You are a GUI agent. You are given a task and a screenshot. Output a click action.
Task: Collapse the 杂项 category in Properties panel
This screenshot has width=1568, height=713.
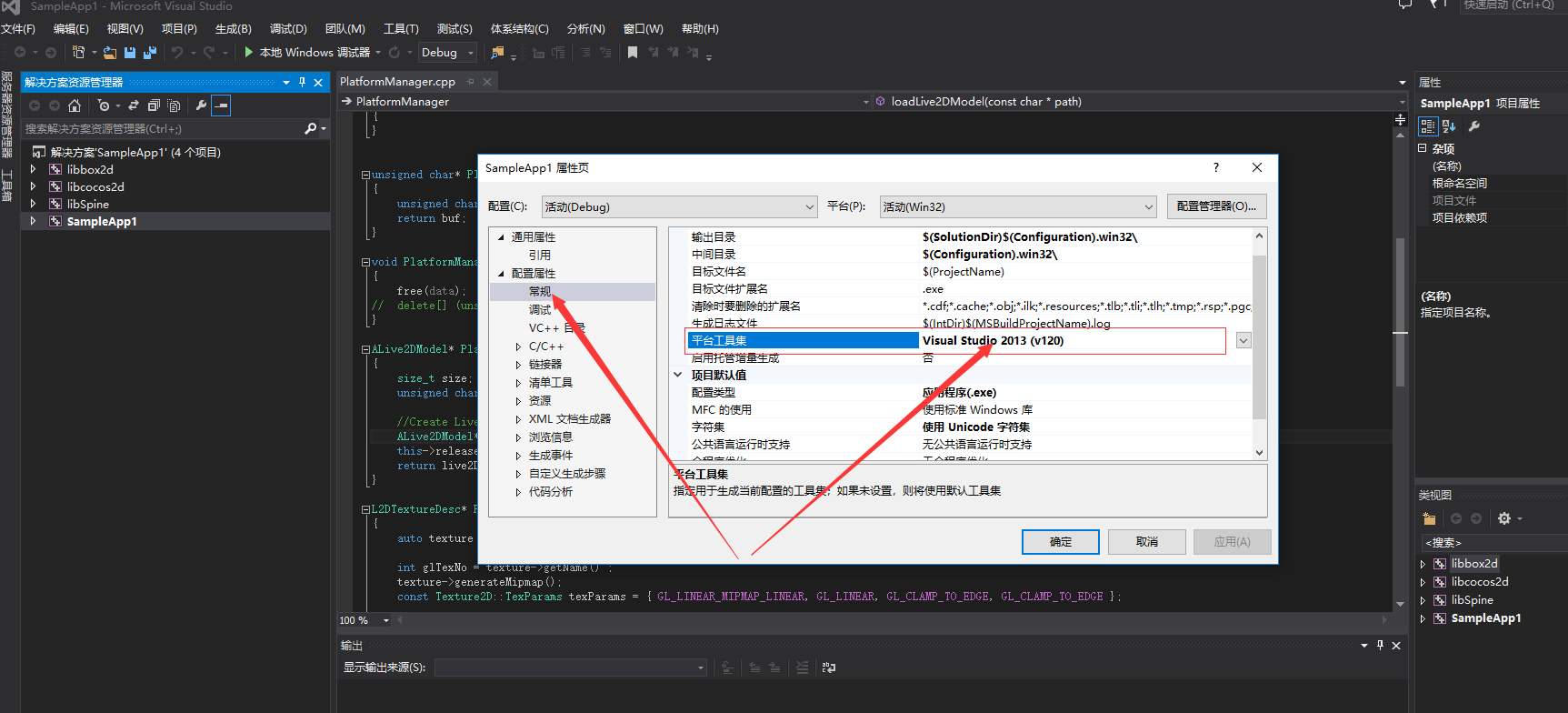coord(1423,148)
